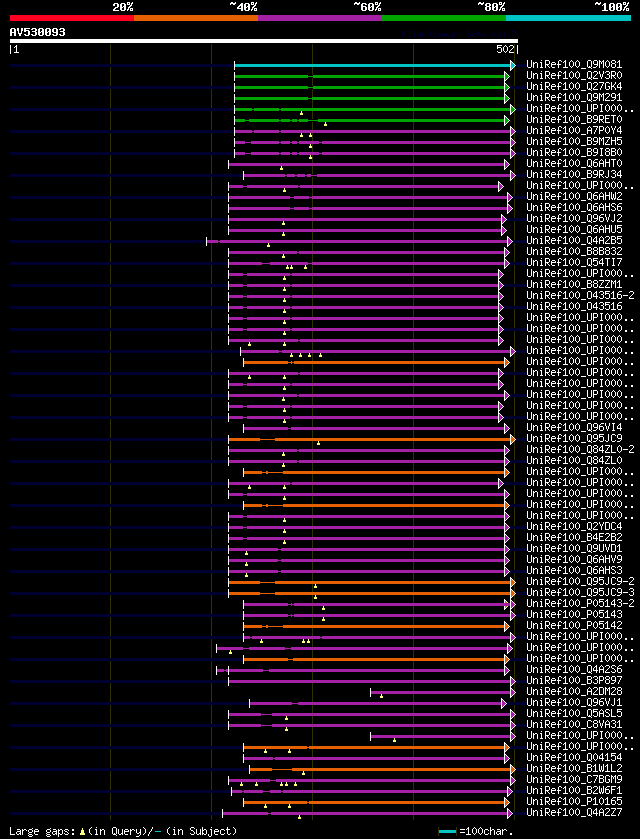Image resolution: width=640 pixels, height=839 pixels.
Task: Open hit UniRef100_B9RET0
Action: click(x=574, y=120)
